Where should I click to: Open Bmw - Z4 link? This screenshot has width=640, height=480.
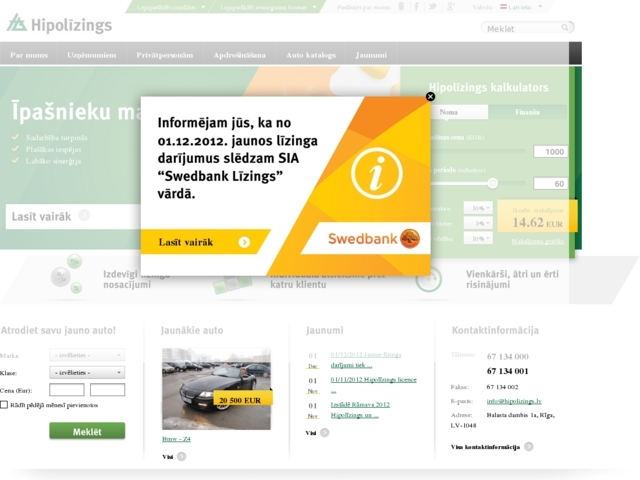pos(176,439)
